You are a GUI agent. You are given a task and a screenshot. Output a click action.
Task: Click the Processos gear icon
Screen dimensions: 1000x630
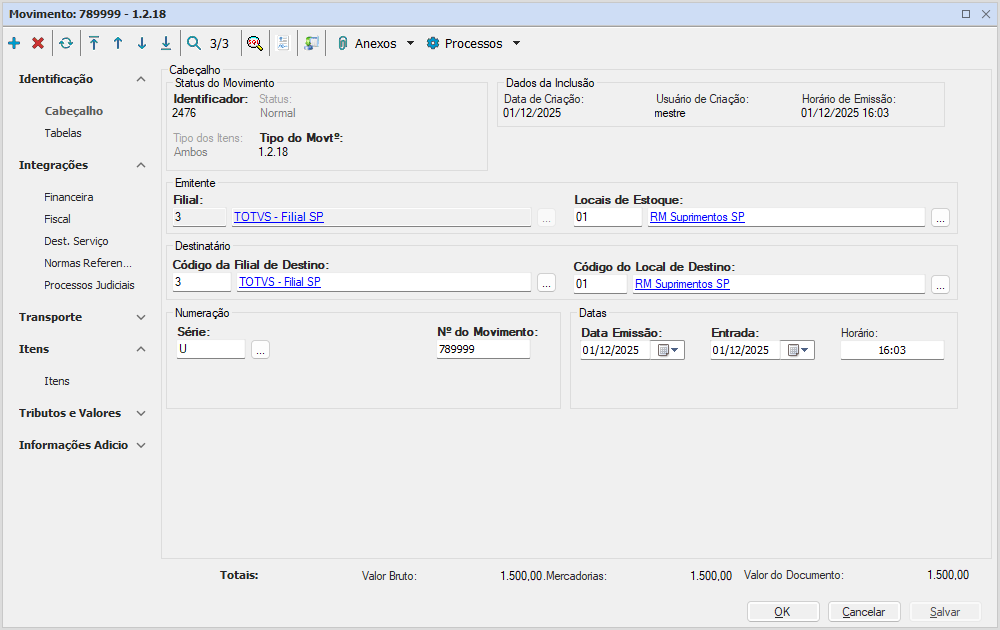[x=433, y=43]
